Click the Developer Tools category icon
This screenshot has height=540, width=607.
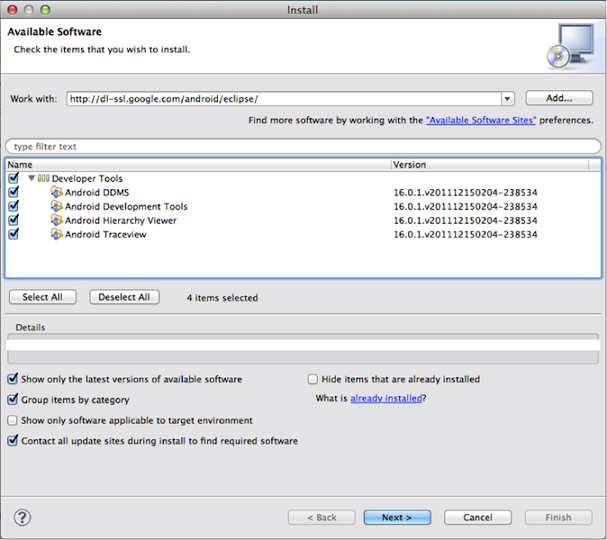click(x=43, y=178)
